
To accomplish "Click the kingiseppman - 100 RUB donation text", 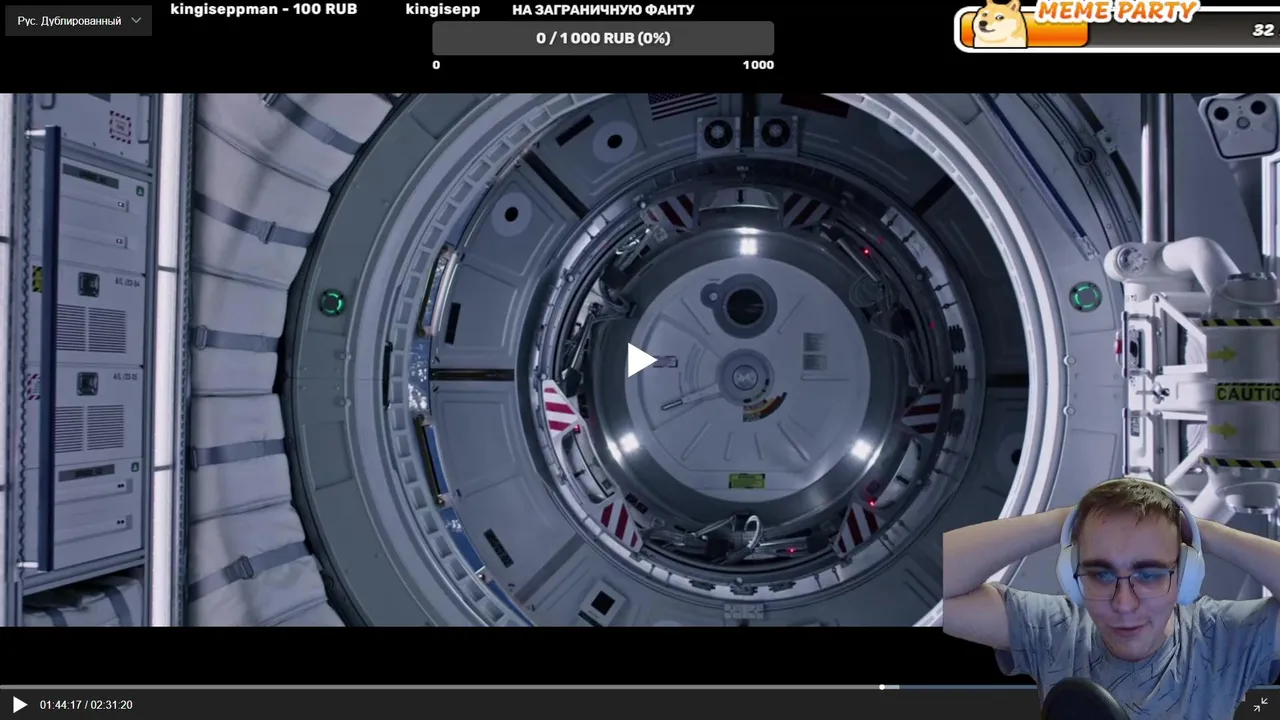I will pyautogui.click(x=264, y=9).
